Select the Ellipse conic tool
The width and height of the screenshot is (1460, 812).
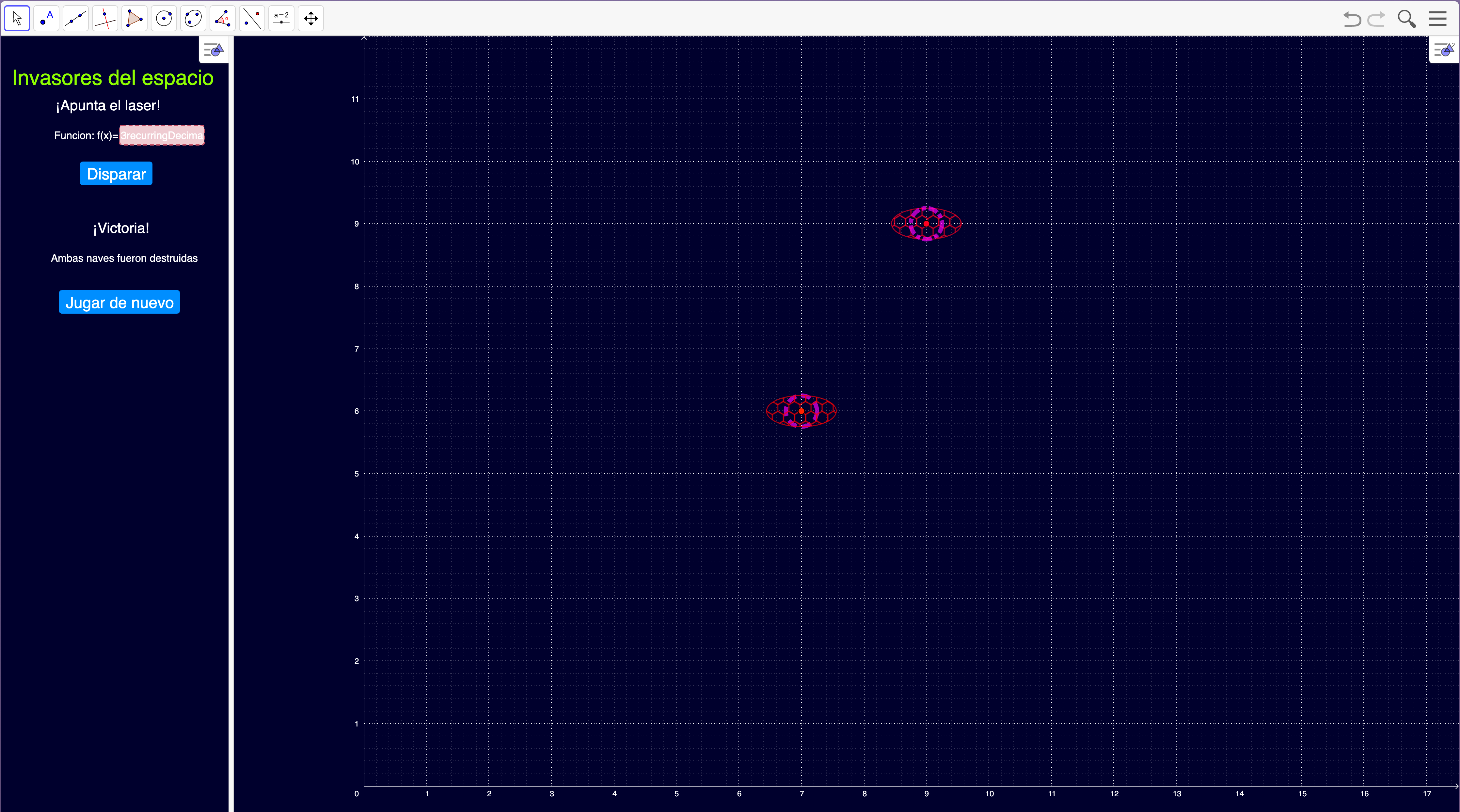coord(193,19)
